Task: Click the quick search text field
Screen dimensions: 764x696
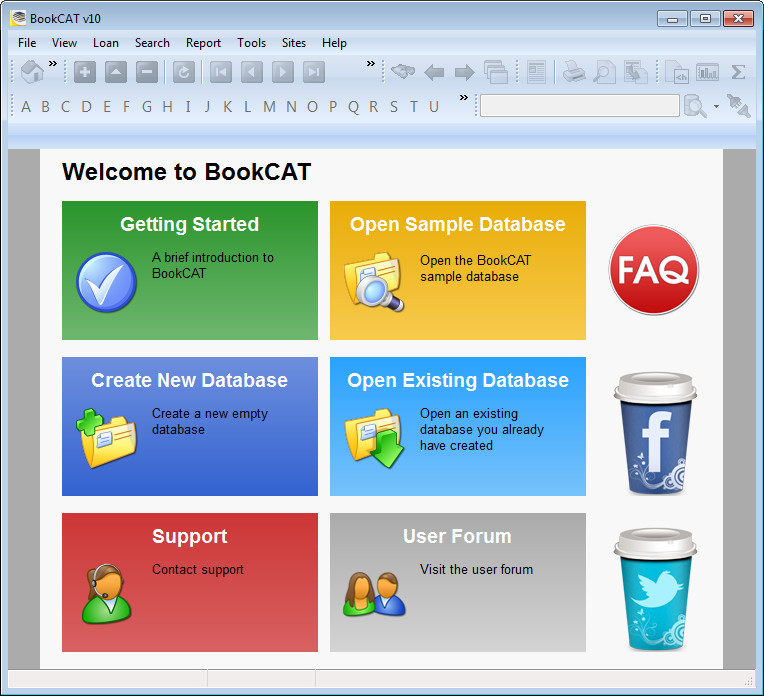Action: [x=579, y=106]
